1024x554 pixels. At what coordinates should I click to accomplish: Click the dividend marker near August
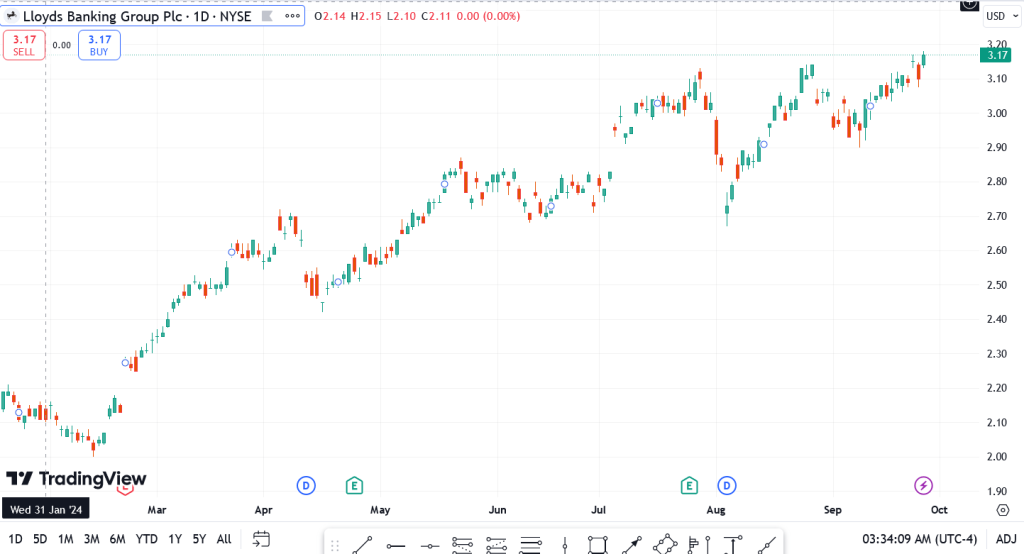click(727, 485)
